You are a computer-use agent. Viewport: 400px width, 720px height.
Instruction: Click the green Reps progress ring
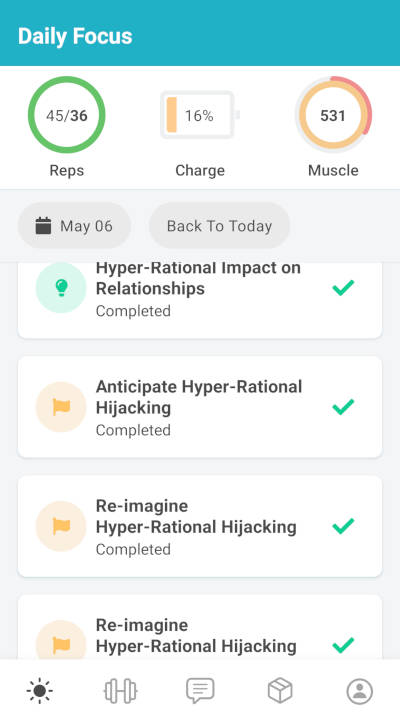(x=67, y=115)
